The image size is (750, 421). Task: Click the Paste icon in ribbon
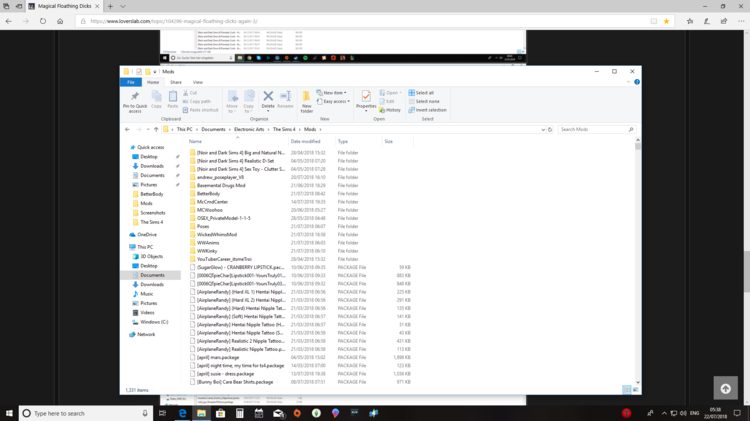173,100
